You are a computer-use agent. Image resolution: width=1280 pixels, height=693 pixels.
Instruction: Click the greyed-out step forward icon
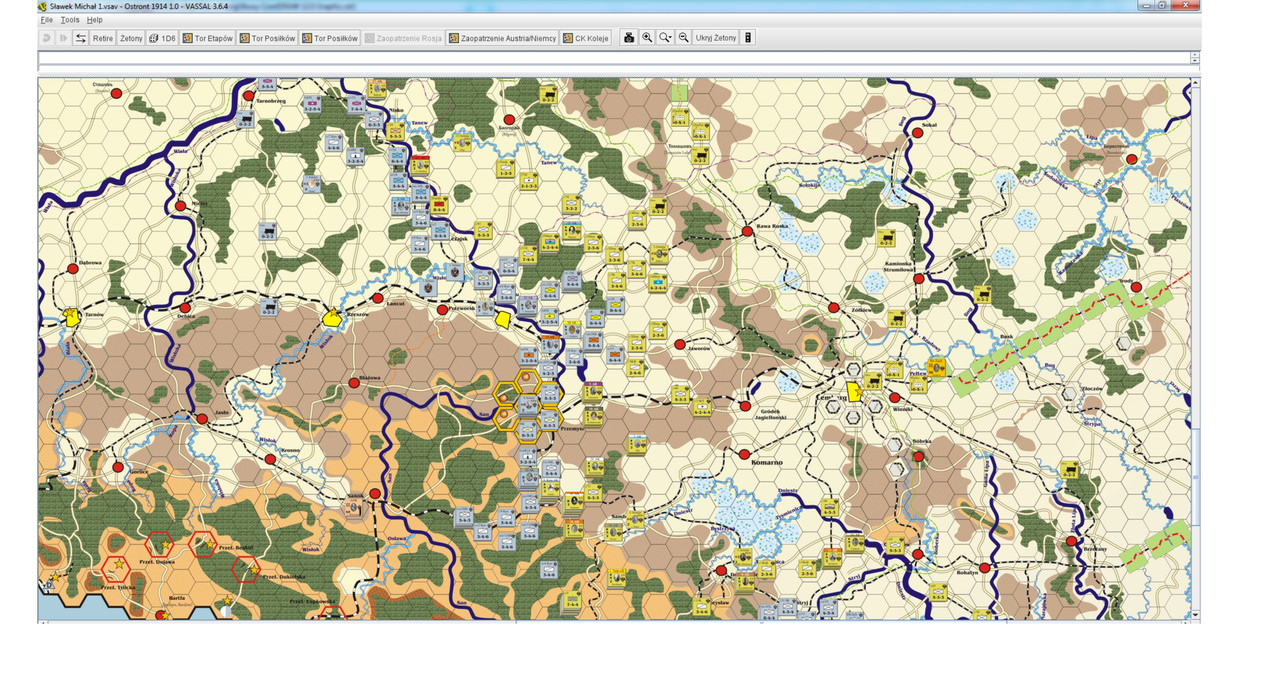tap(62, 38)
